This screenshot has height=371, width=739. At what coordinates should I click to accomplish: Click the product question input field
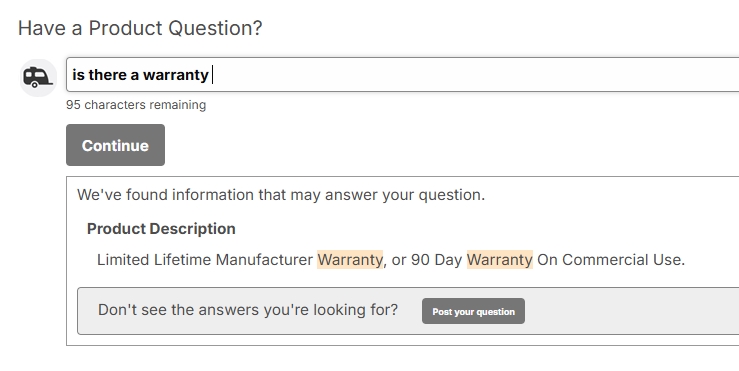(x=402, y=74)
